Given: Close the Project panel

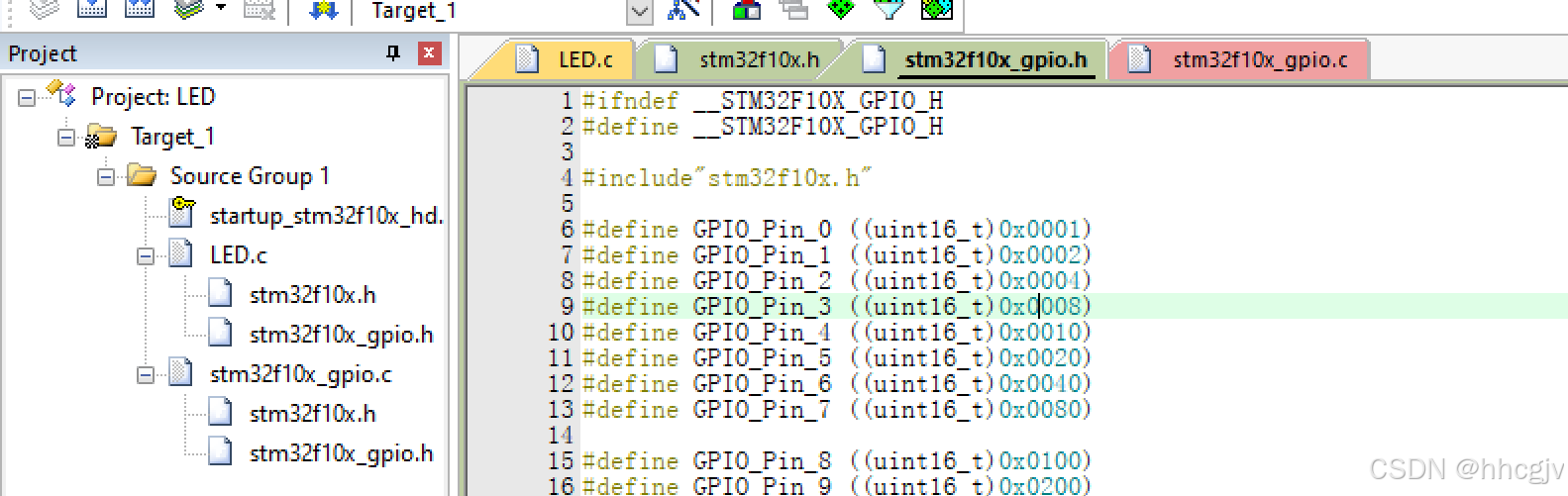Looking at the screenshot, I should [429, 53].
